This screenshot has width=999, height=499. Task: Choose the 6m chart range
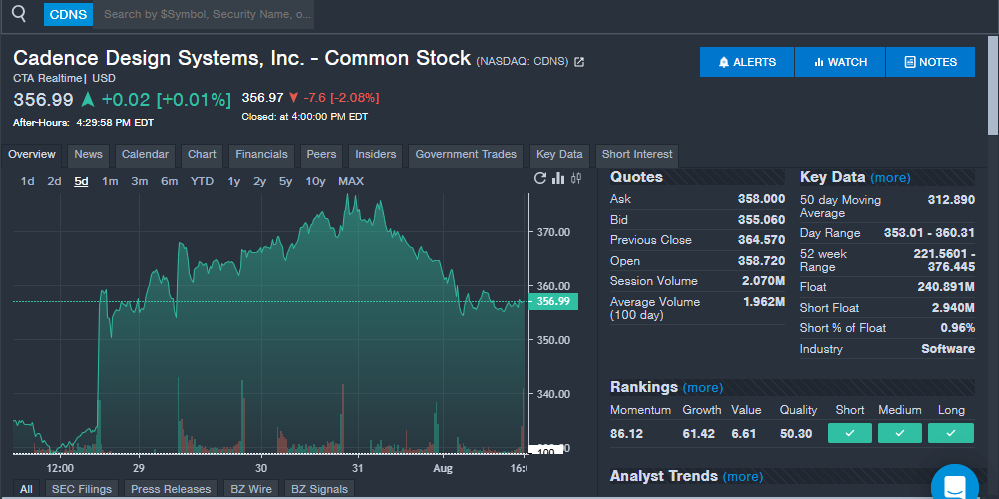click(x=169, y=182)
